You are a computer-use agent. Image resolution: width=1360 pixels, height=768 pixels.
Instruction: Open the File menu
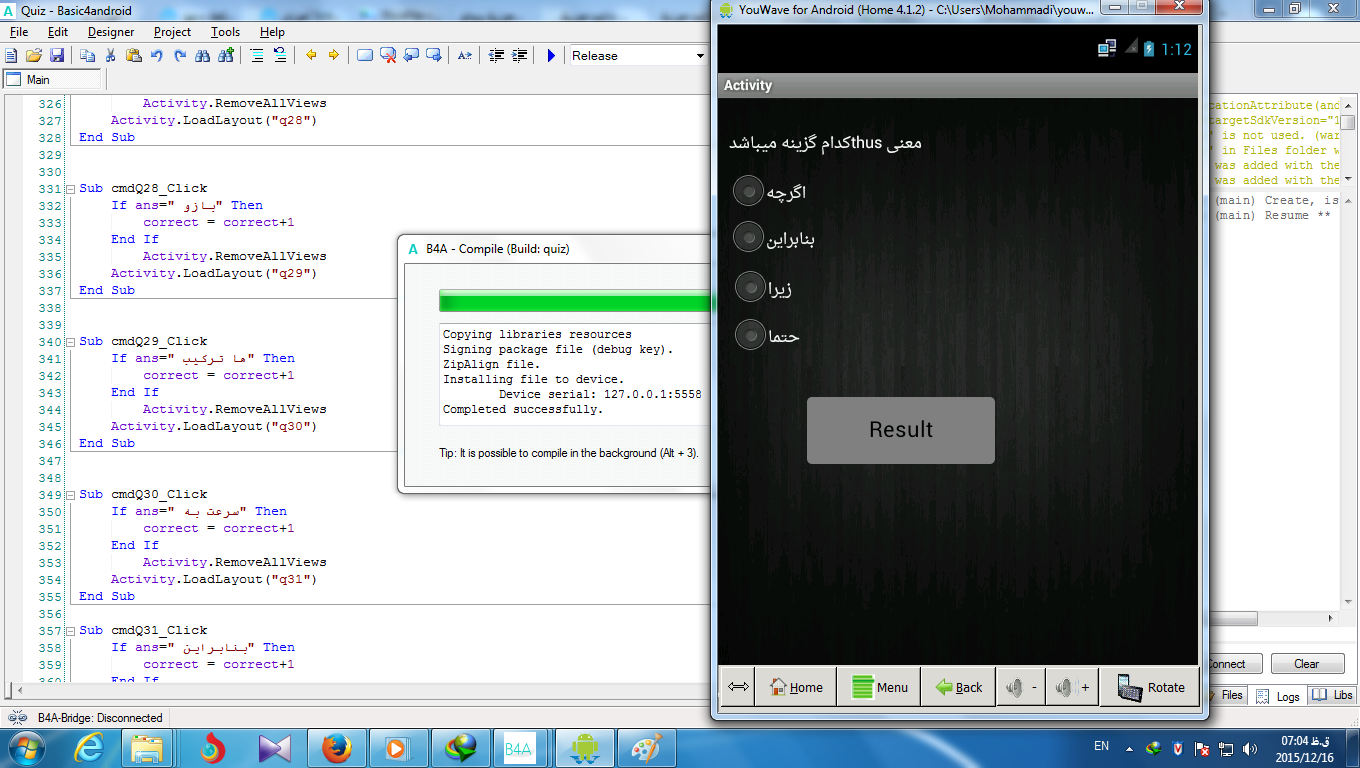point(19,32)
